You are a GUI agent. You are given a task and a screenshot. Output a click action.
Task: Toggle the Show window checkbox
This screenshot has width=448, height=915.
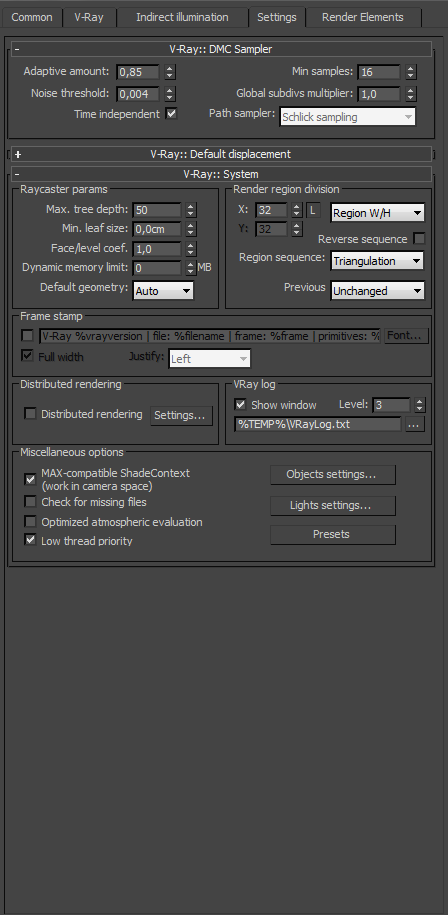pos(240,404)
